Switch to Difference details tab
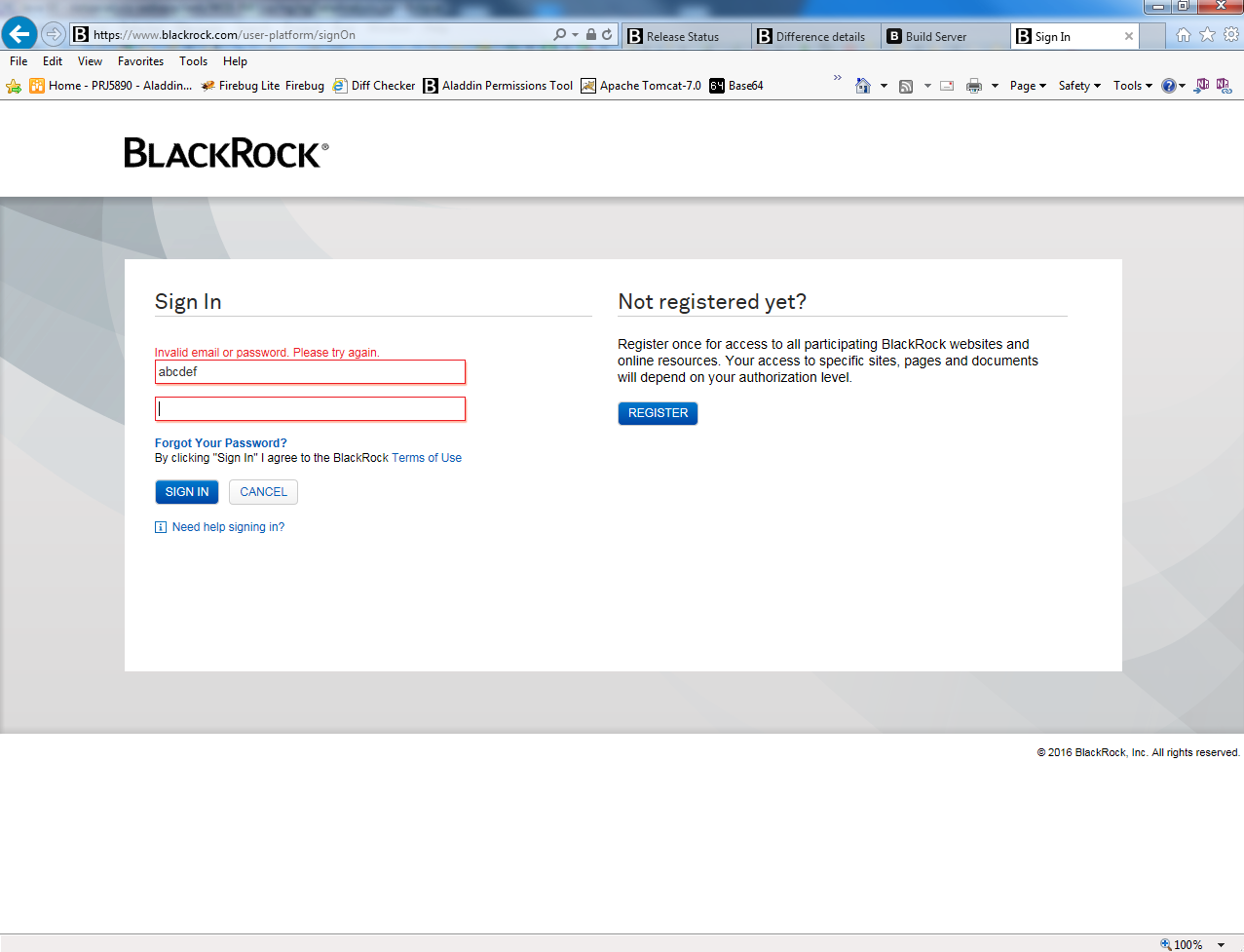1244x952 pixels. (x=816, y=36)
